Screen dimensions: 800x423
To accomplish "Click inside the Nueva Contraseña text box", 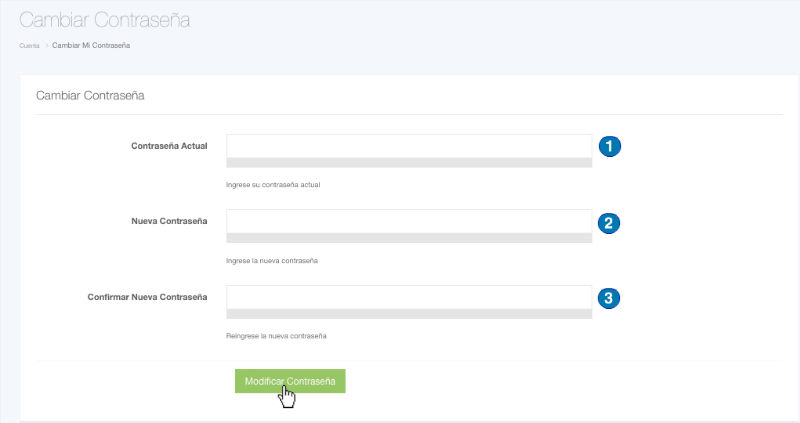I will pos(409,221).
